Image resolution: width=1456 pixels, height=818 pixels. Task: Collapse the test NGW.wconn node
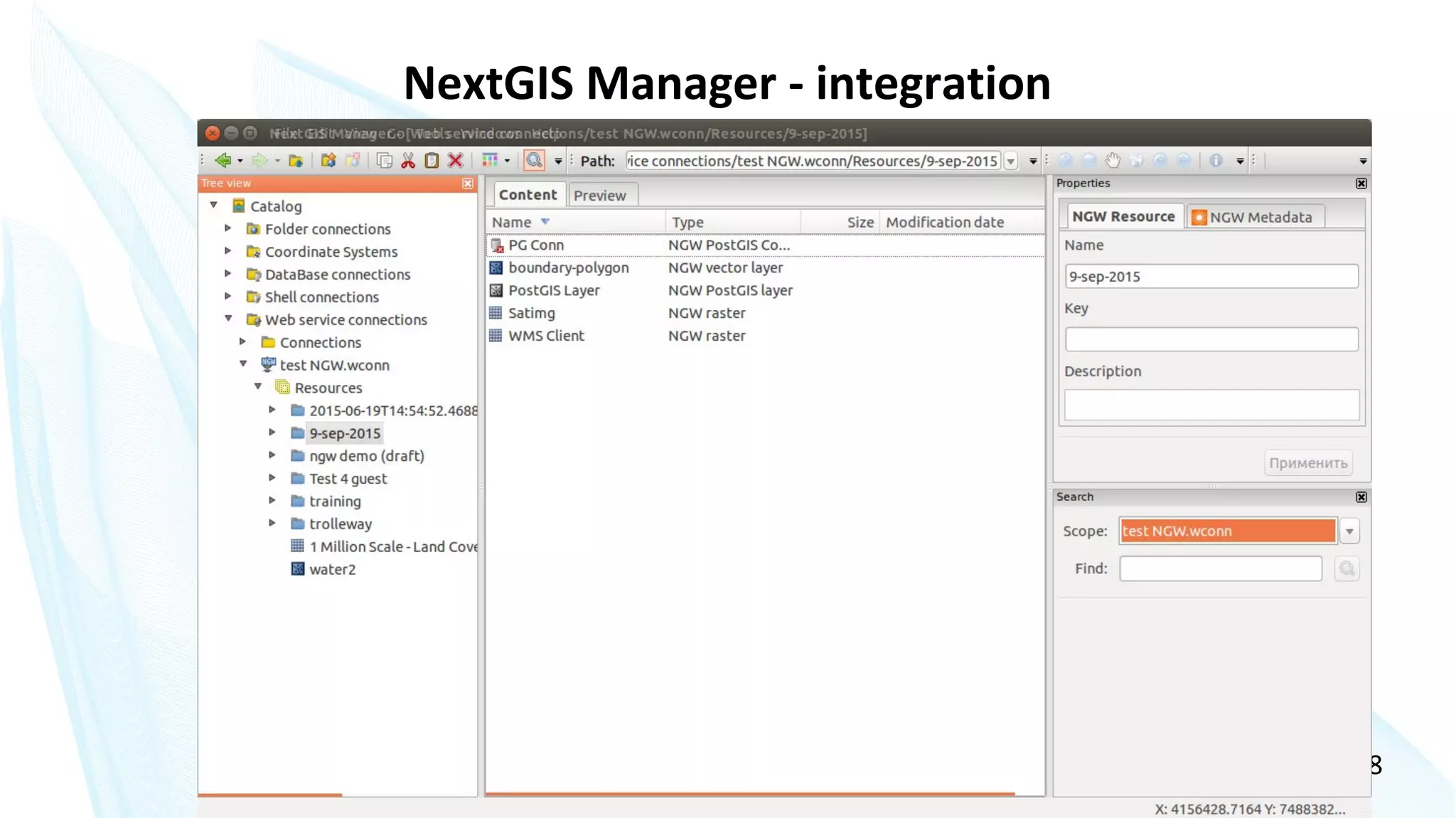coord(243,364)
